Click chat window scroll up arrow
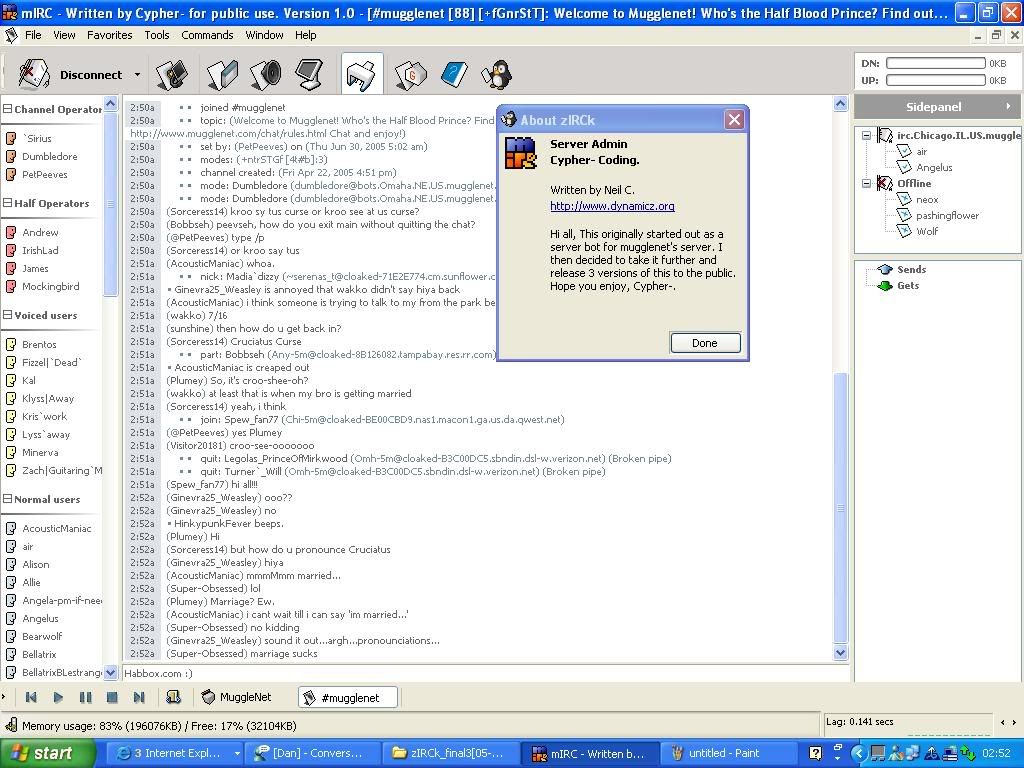The height and width of the screenshot is (768, 1024). coord(840,103)
